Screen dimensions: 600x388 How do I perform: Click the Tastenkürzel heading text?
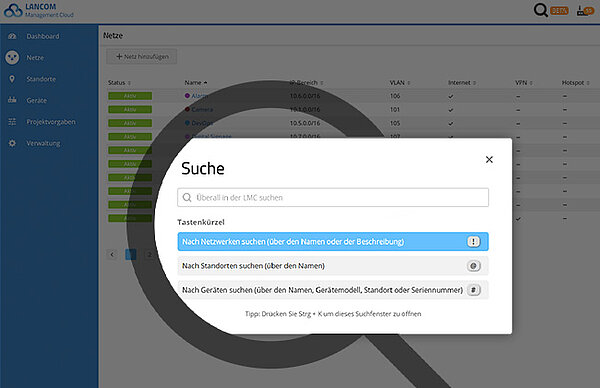coord(201,222)
